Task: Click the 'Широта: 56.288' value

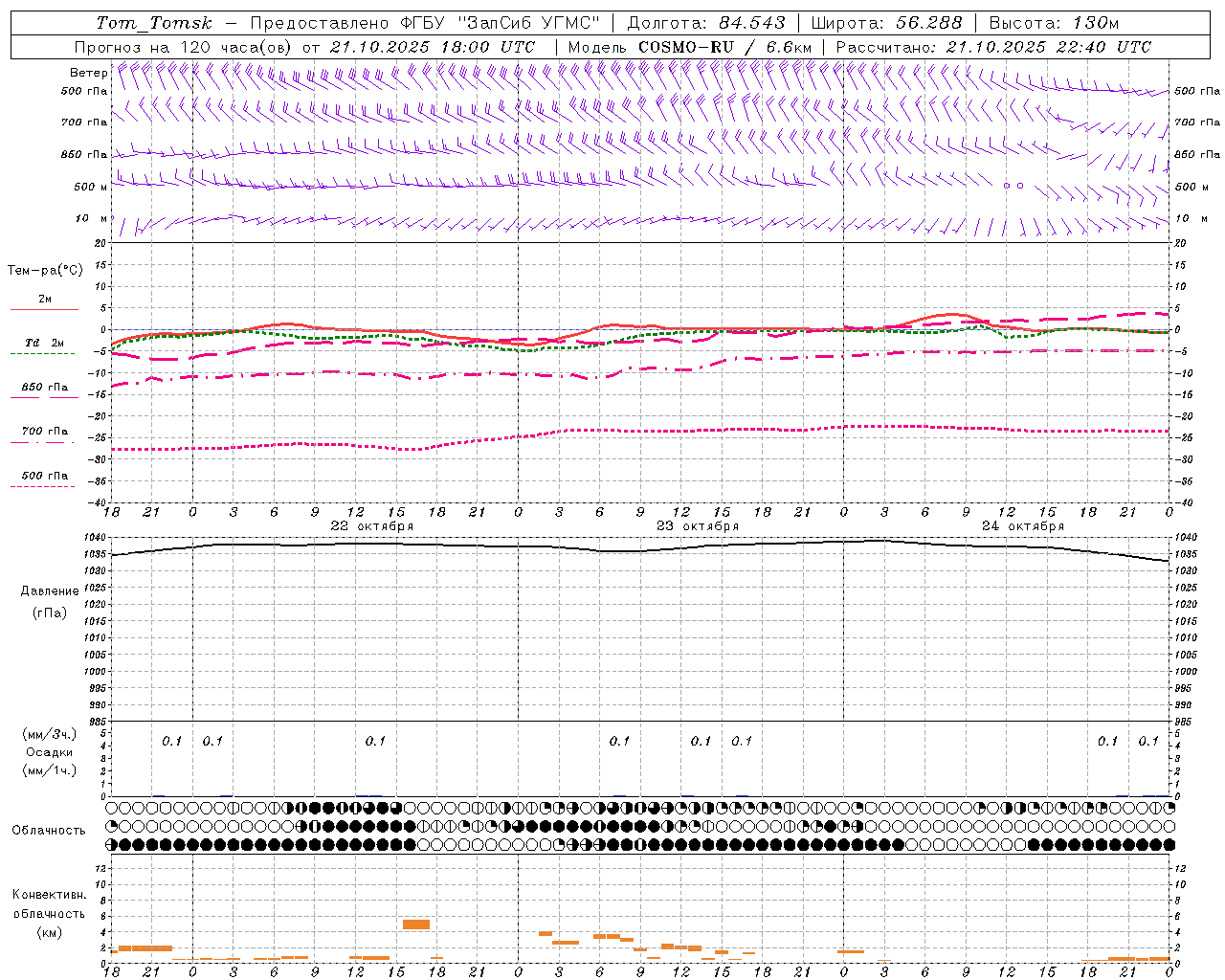Action: 886,23
